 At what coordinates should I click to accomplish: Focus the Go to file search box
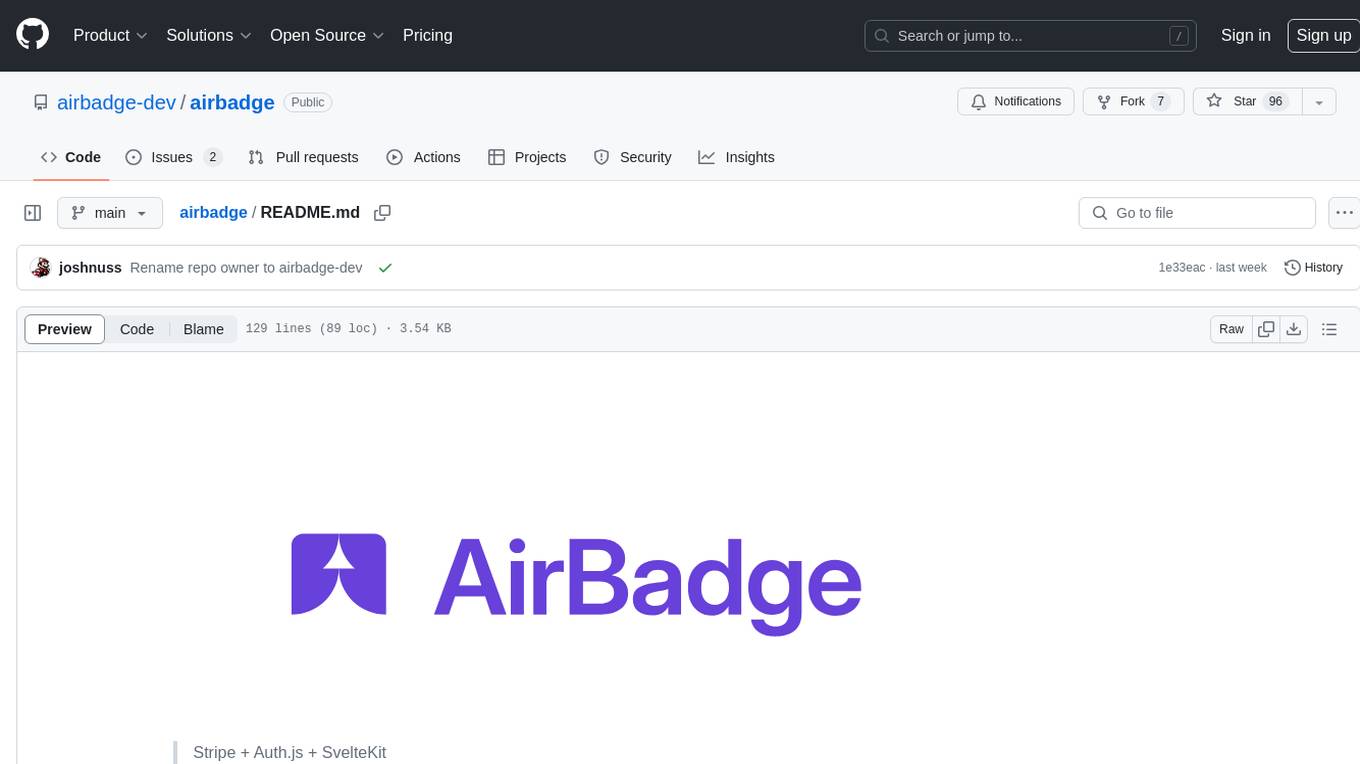(1197, 213)
